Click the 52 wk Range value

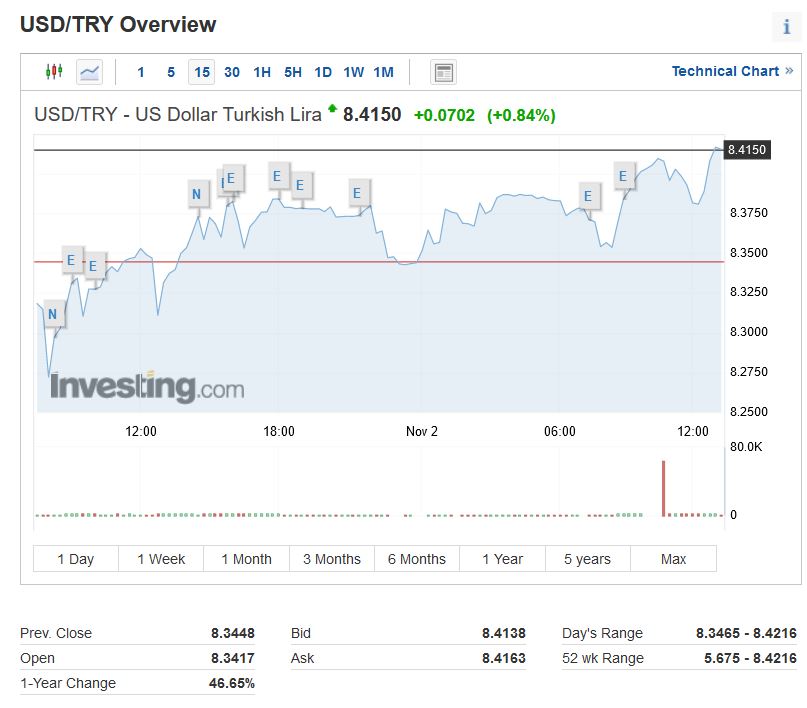coord(750,658)
